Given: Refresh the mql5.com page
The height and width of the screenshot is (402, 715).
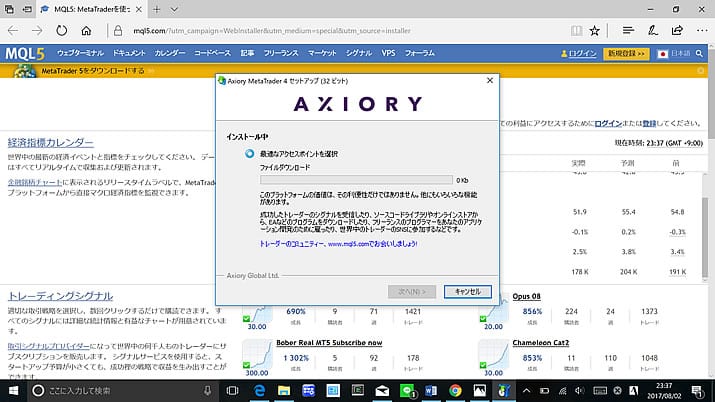Looking at the screenshot, I should coord(62,31).
